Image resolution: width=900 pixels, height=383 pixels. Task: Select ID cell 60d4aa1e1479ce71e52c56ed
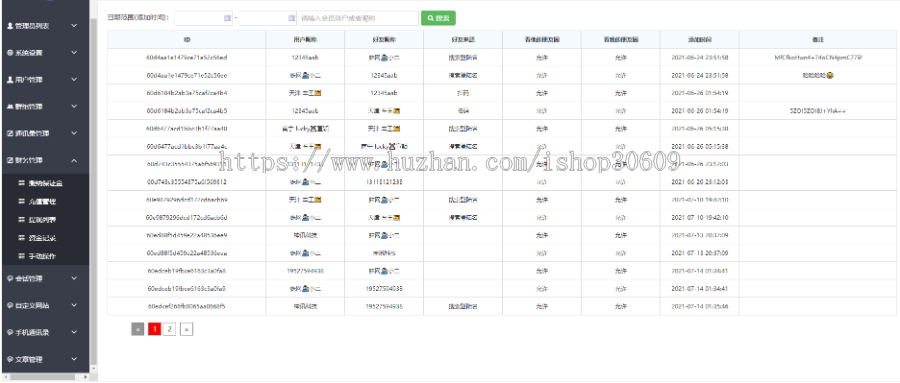click(x=187, y=57)
